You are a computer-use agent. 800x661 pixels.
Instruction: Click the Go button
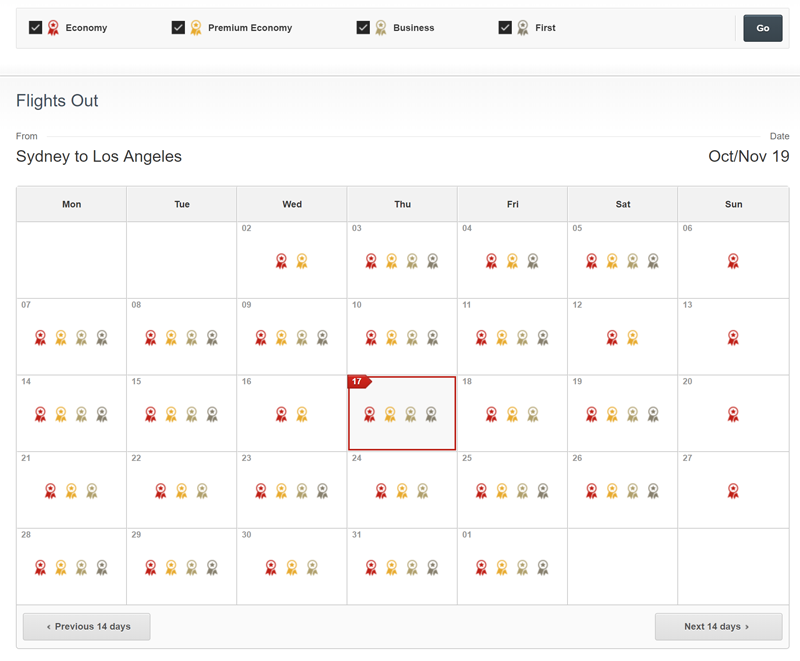click(x=762, y=28)
